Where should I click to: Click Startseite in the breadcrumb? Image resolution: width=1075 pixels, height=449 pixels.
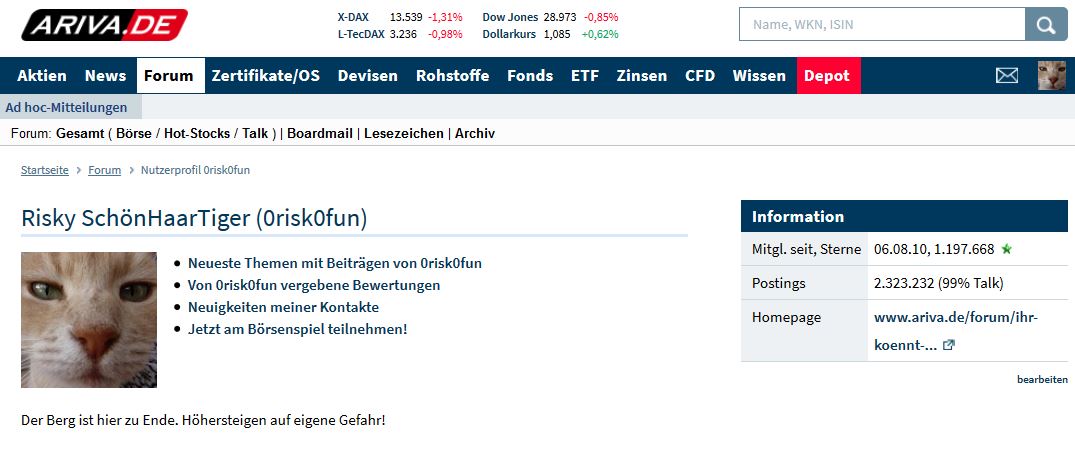[x=45, y=170]
